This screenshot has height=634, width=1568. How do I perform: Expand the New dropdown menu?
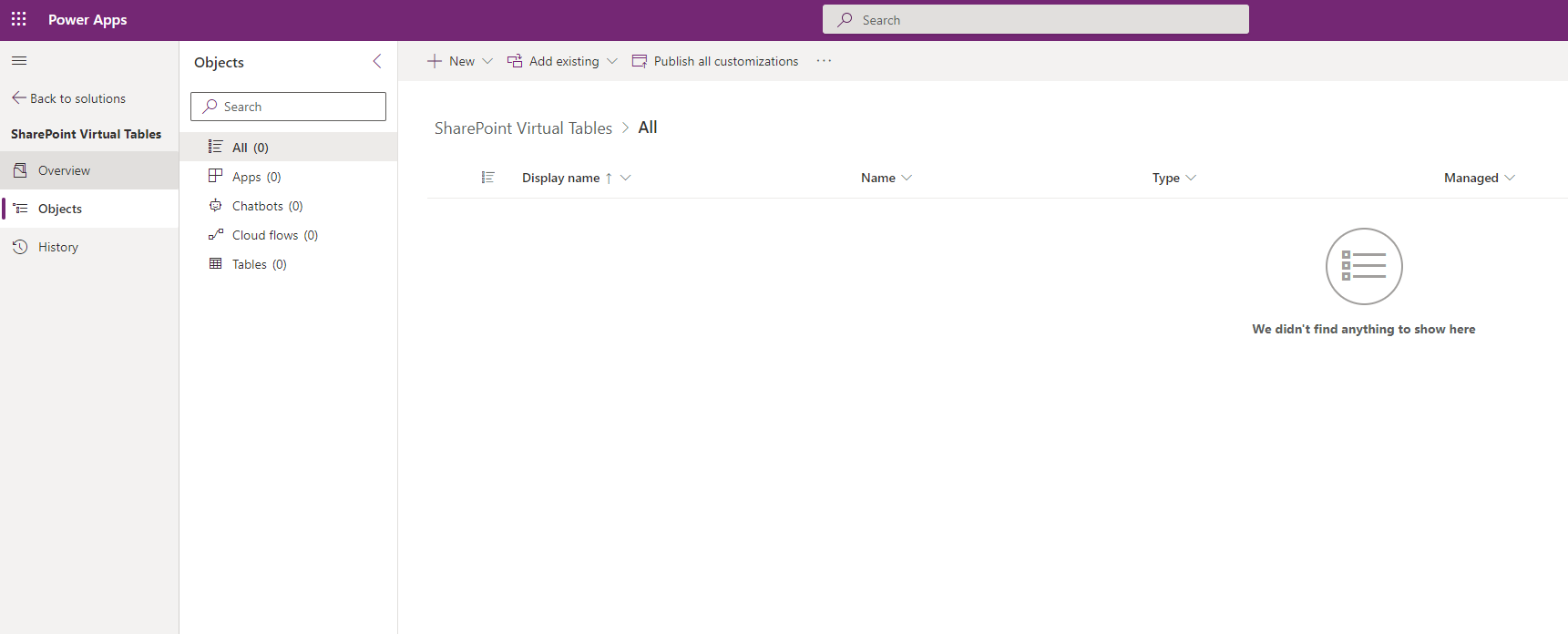487,61
